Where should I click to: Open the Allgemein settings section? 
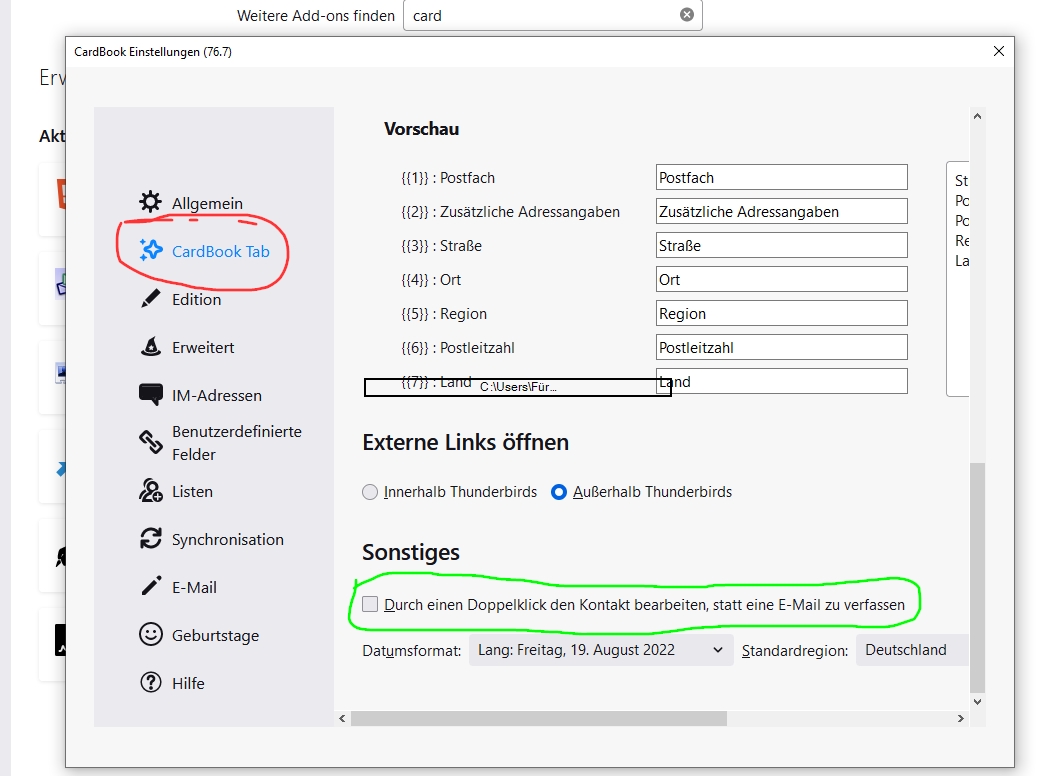click(x=207, y=203)
